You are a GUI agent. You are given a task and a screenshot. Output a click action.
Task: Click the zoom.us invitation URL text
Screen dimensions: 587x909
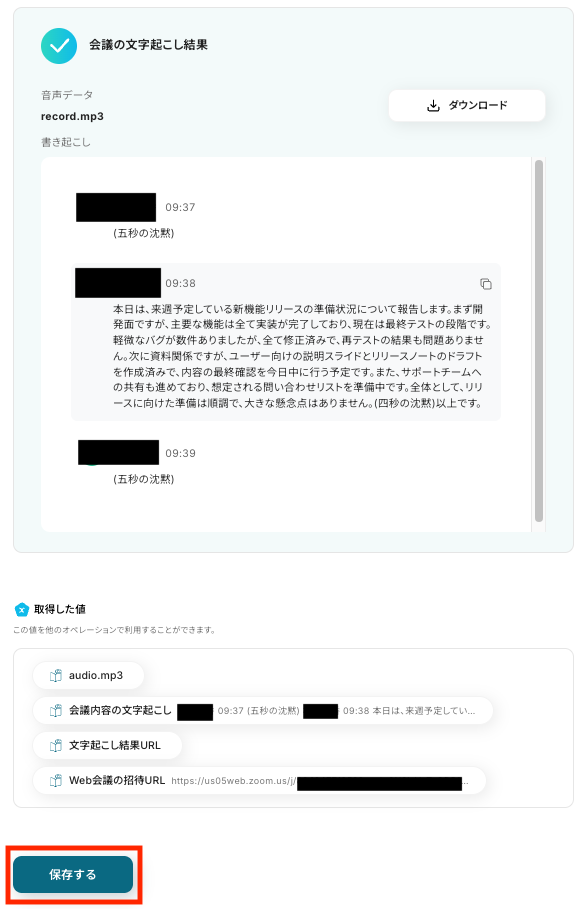click(x=320, y=781)
